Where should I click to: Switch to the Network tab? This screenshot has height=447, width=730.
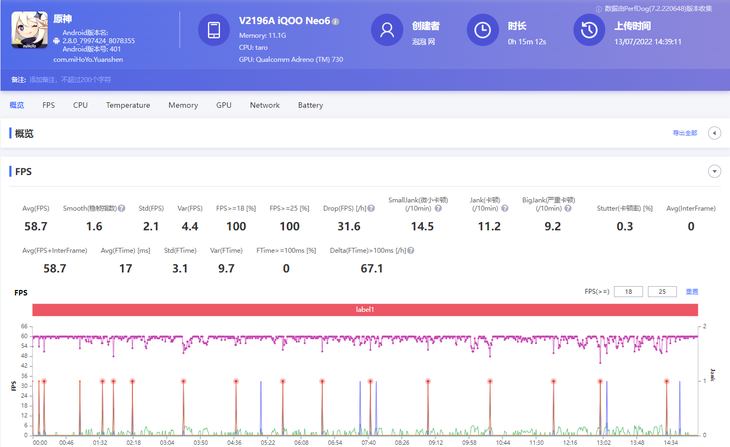(x=265, y=105)
